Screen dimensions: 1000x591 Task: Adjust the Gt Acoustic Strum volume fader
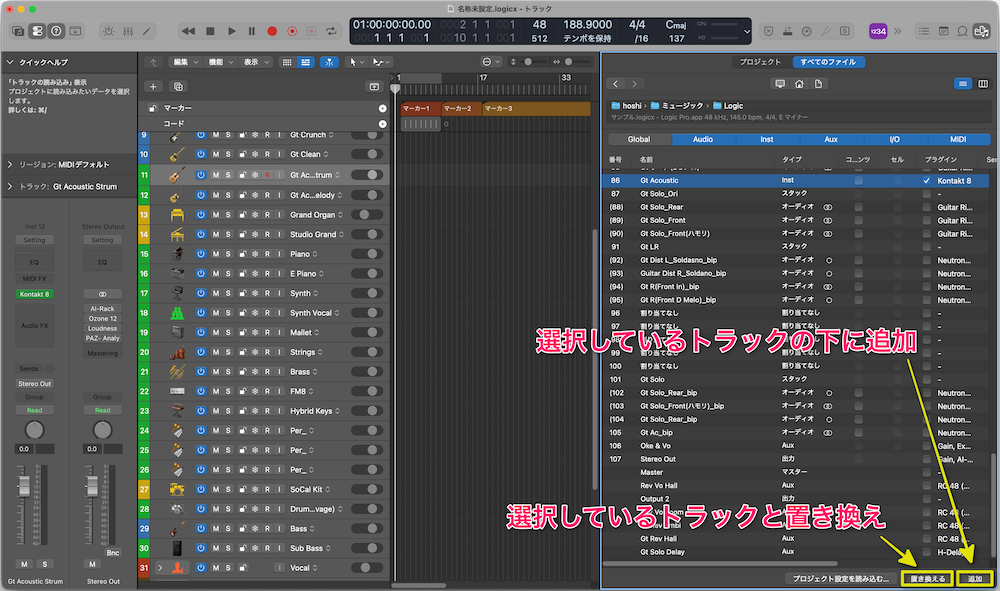(x=24, y=486)
